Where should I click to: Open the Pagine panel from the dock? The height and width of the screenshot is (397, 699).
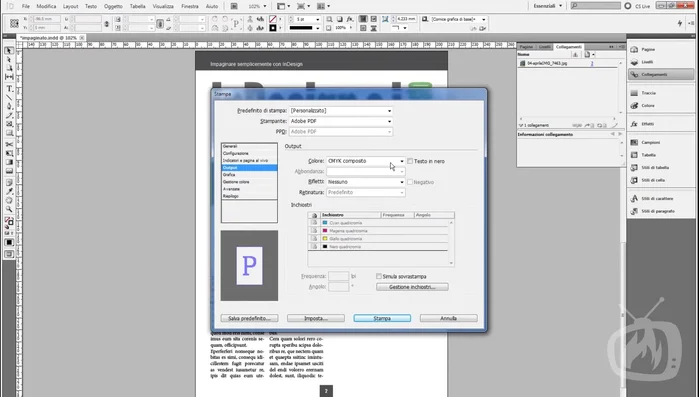tap(660, 49)
